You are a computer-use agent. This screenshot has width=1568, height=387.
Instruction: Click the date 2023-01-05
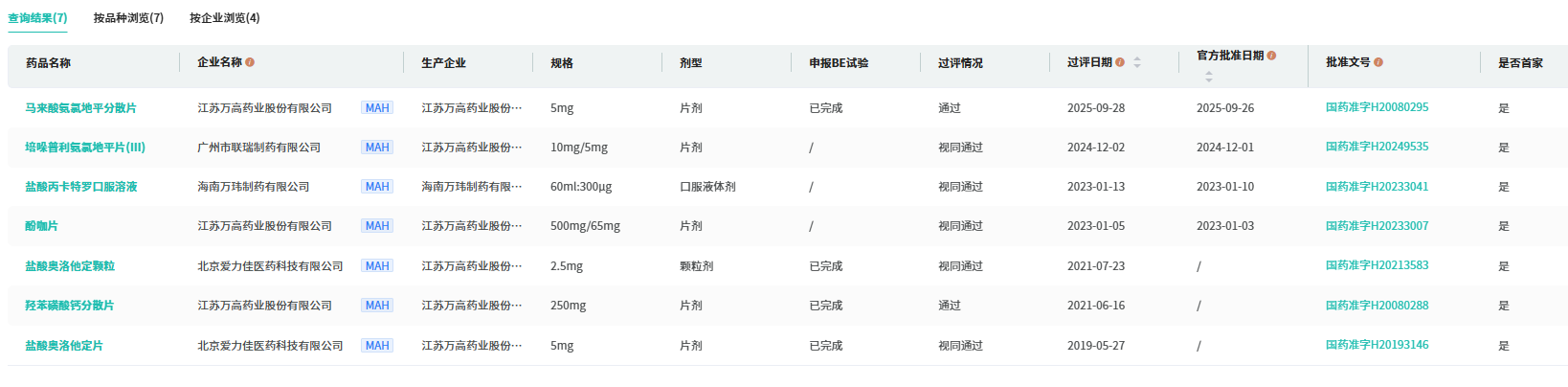click(1096, 226)
